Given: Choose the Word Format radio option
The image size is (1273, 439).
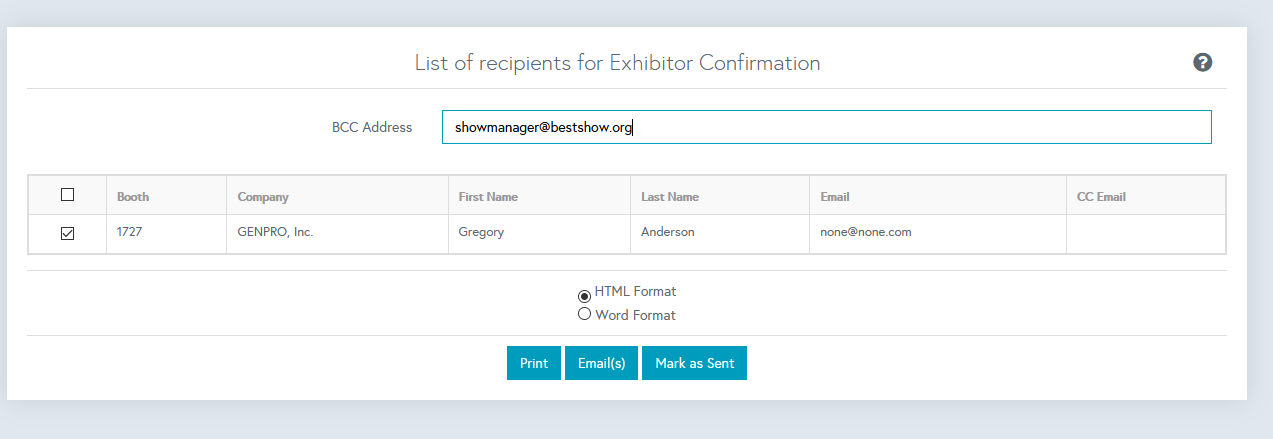Looking at the screenshot, I should pyautogui.click(x=584, y=314).
